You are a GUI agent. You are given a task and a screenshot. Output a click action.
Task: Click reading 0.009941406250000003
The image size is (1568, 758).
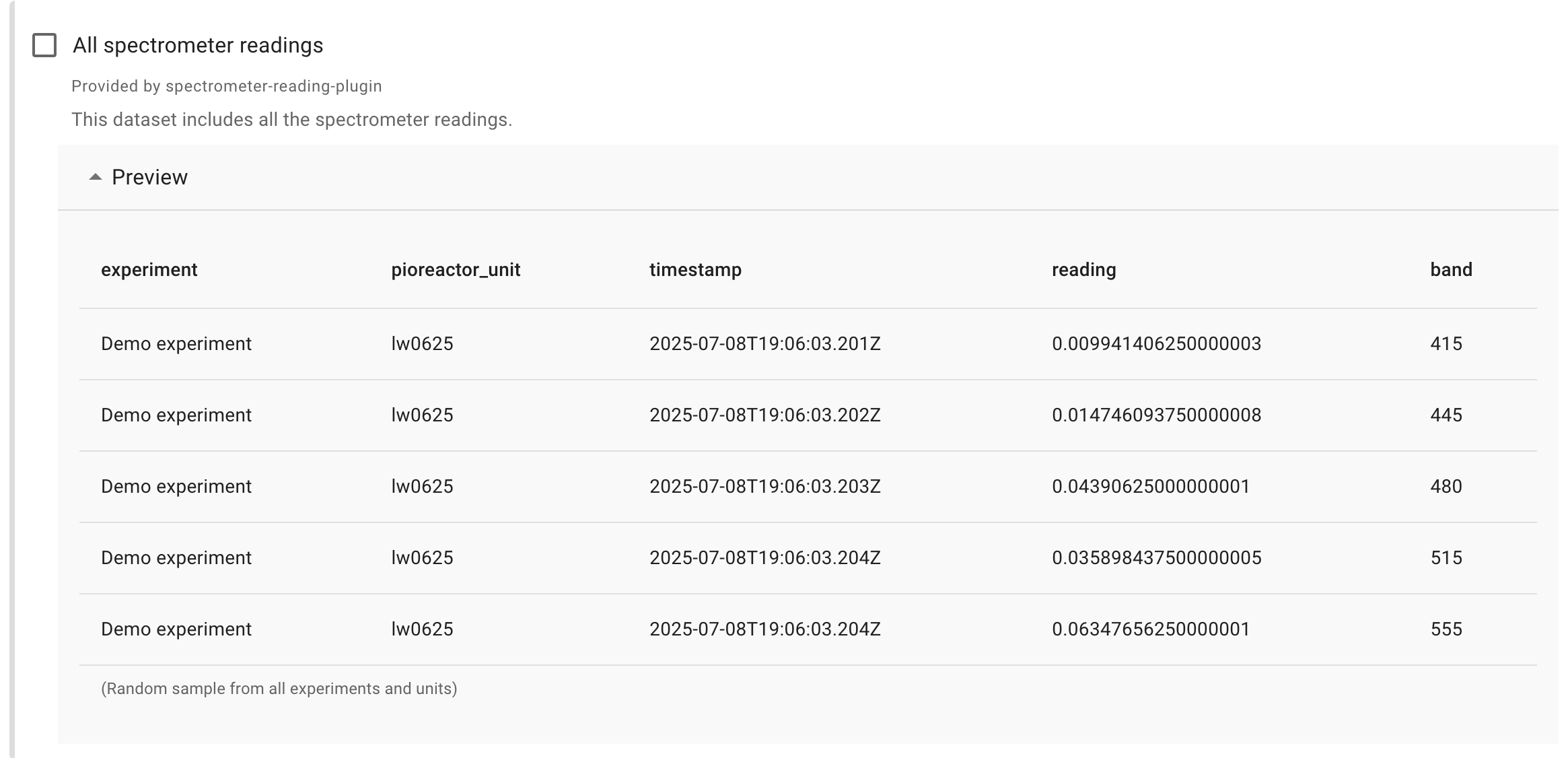[x=1156, y=344]
